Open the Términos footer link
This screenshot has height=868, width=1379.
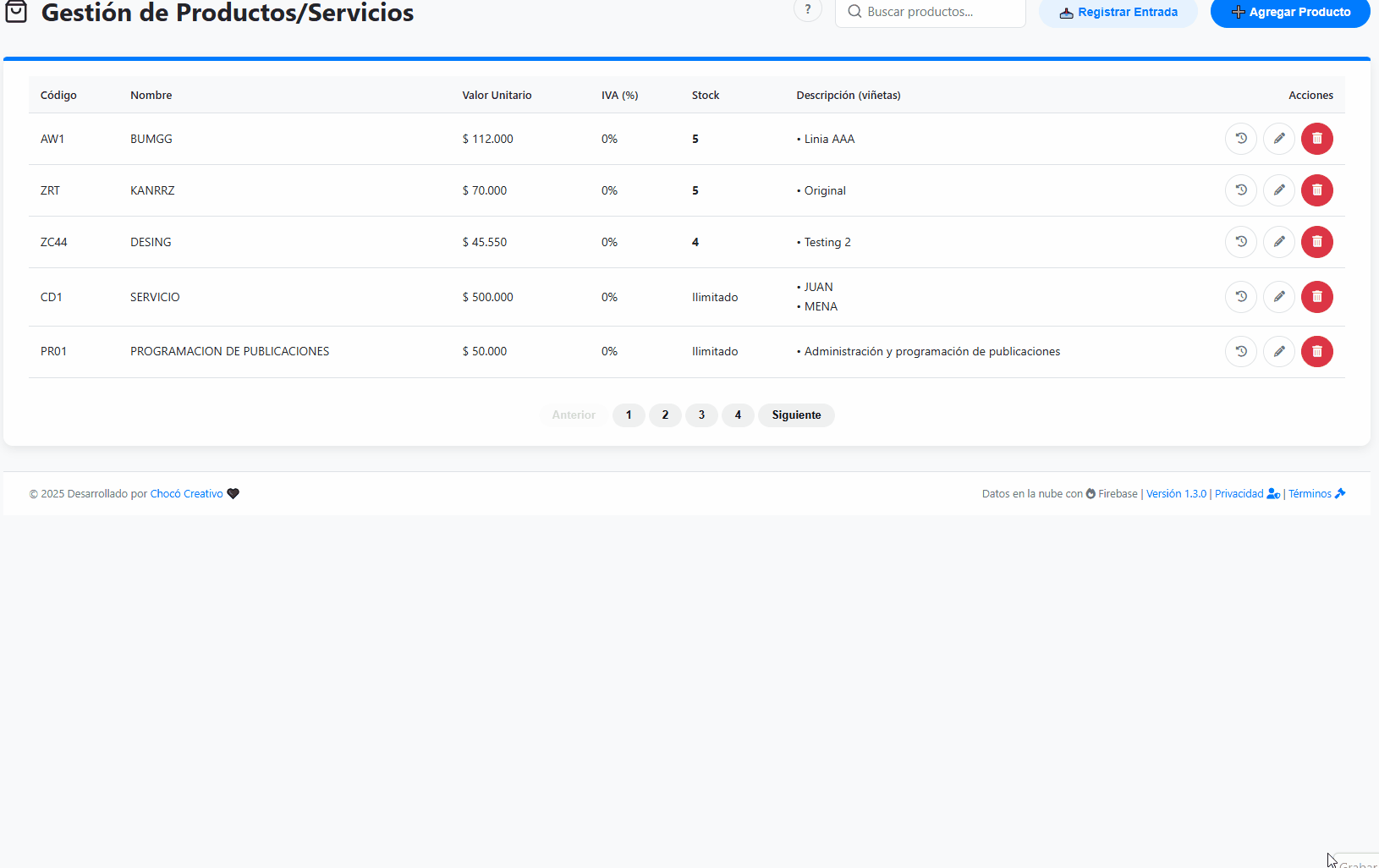click(x=1310, y=494)
